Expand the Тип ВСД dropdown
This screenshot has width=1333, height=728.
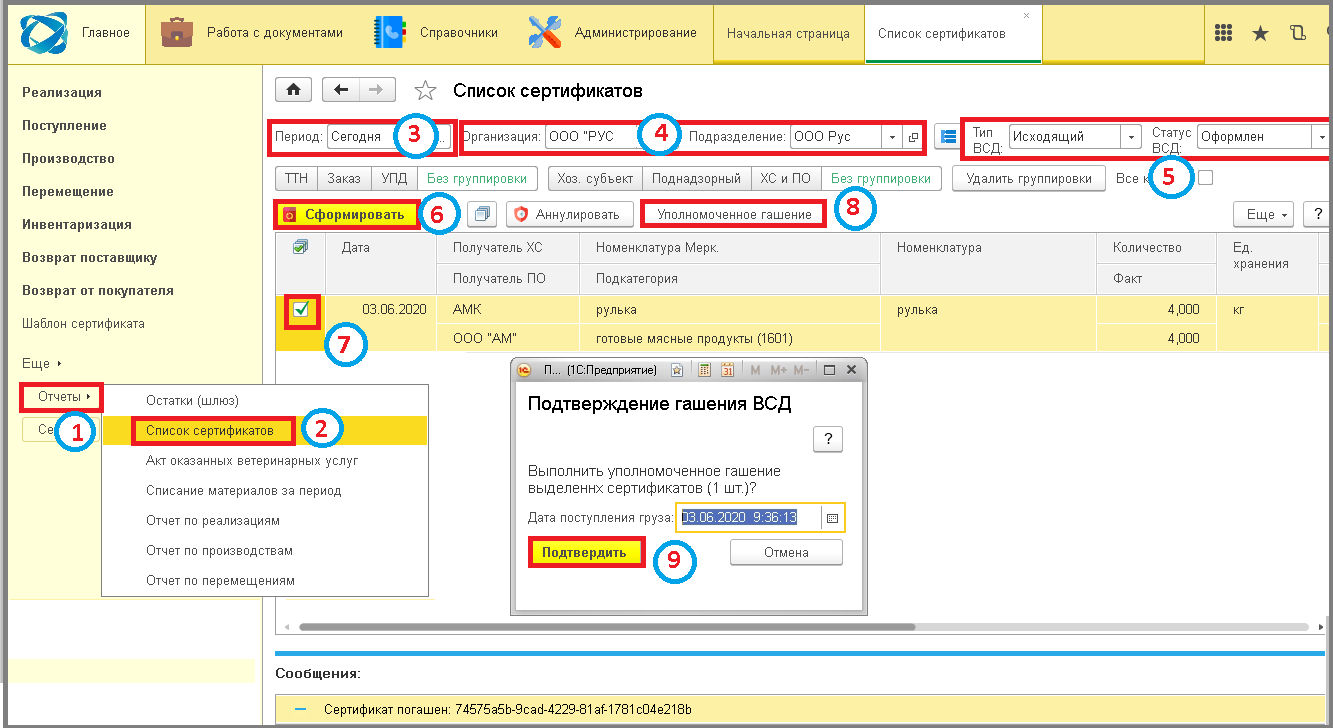pos(1131,136)
